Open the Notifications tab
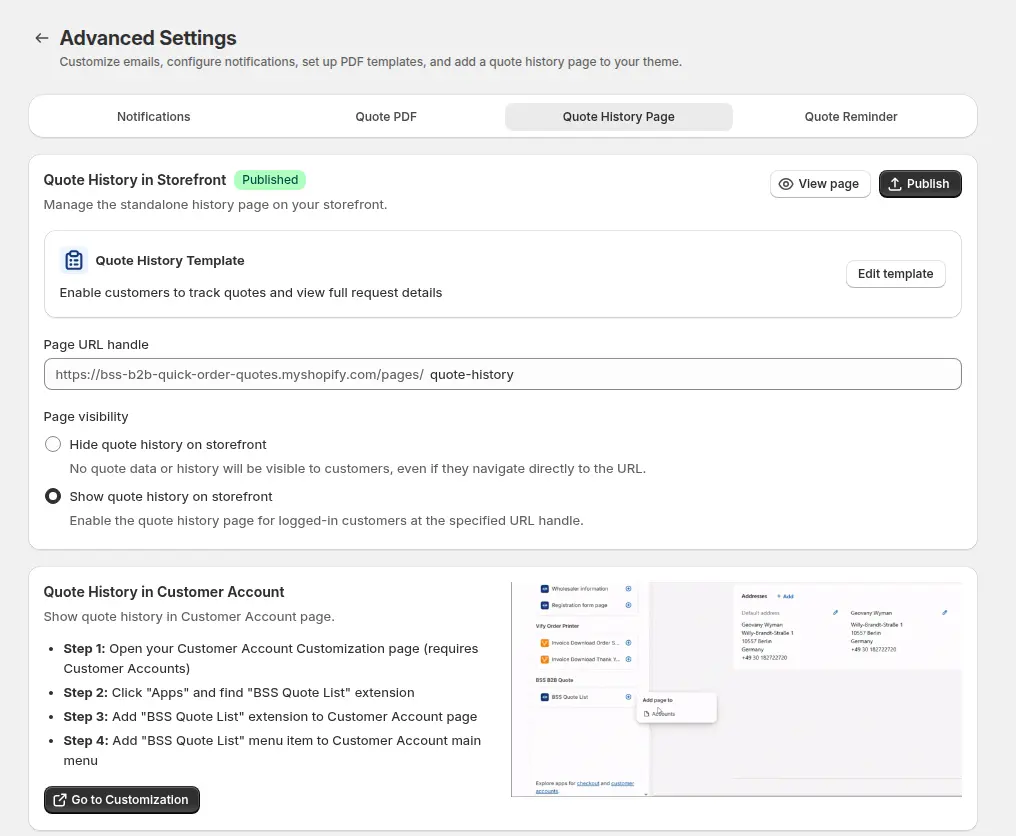 pyautogui.click(x=154, y=117)
